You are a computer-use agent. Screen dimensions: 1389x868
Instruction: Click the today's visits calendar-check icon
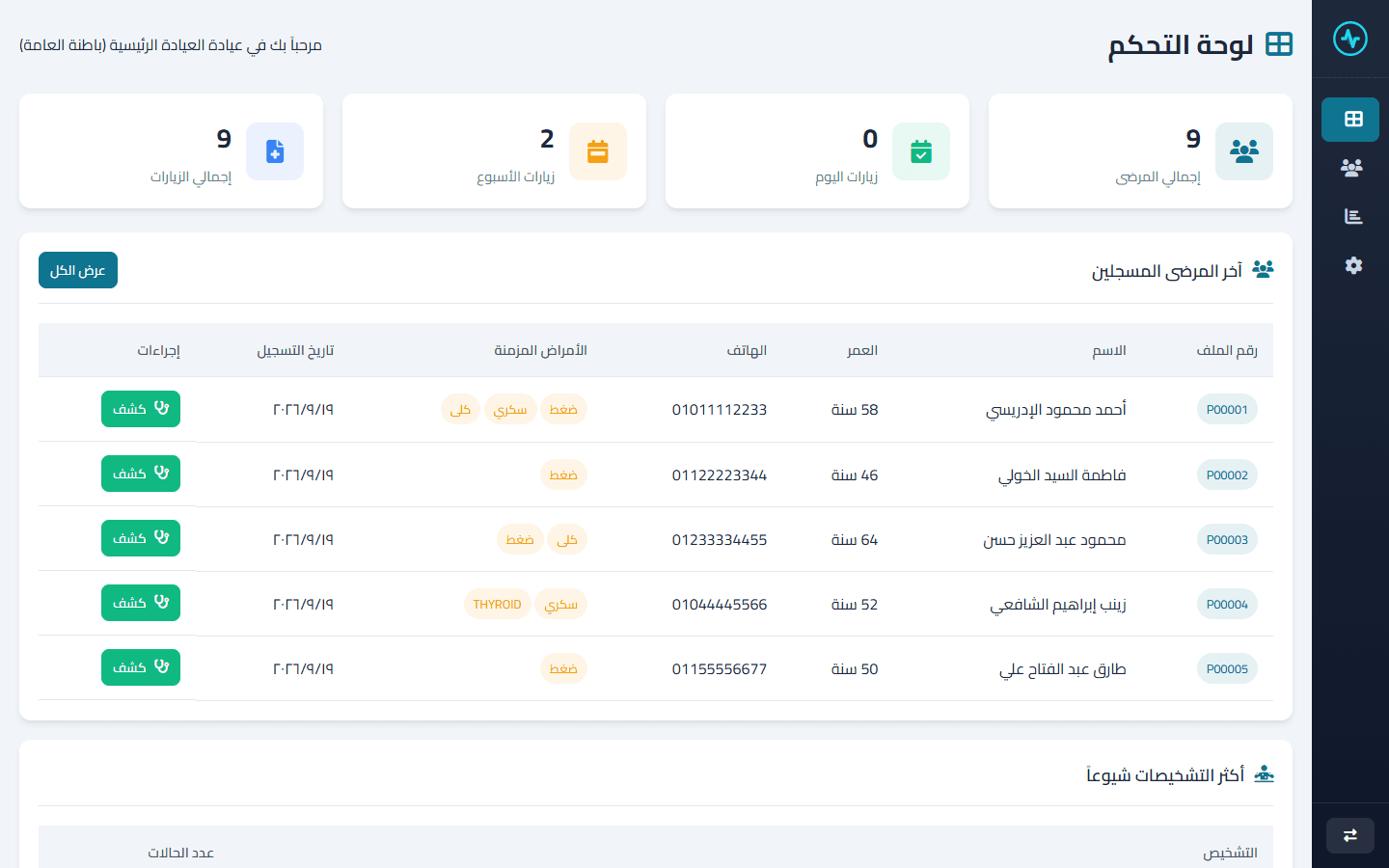[921, 151]
